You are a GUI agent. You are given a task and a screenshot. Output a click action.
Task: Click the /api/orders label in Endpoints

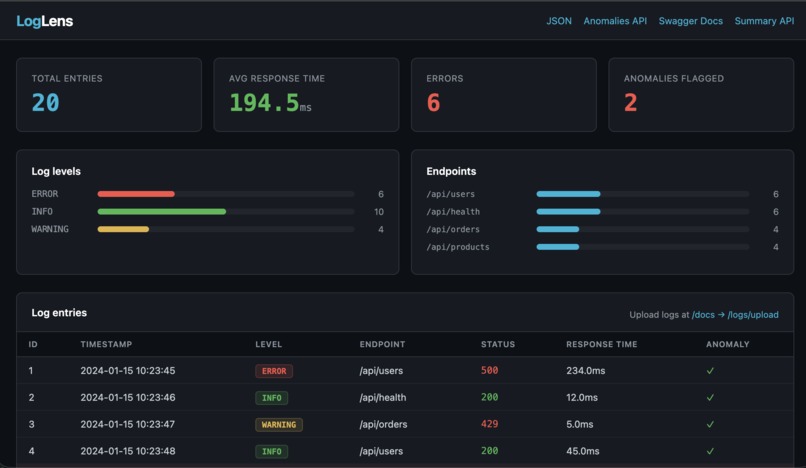click(x=453, y=229)
